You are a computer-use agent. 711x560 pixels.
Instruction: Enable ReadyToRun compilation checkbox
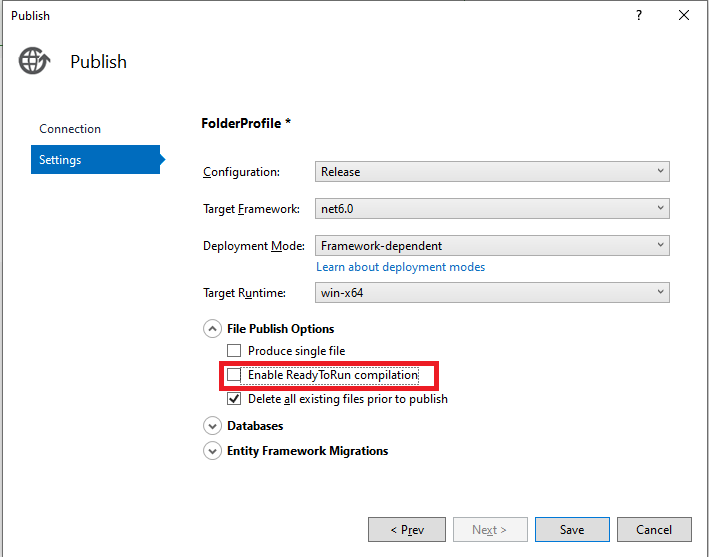point(234,375)
